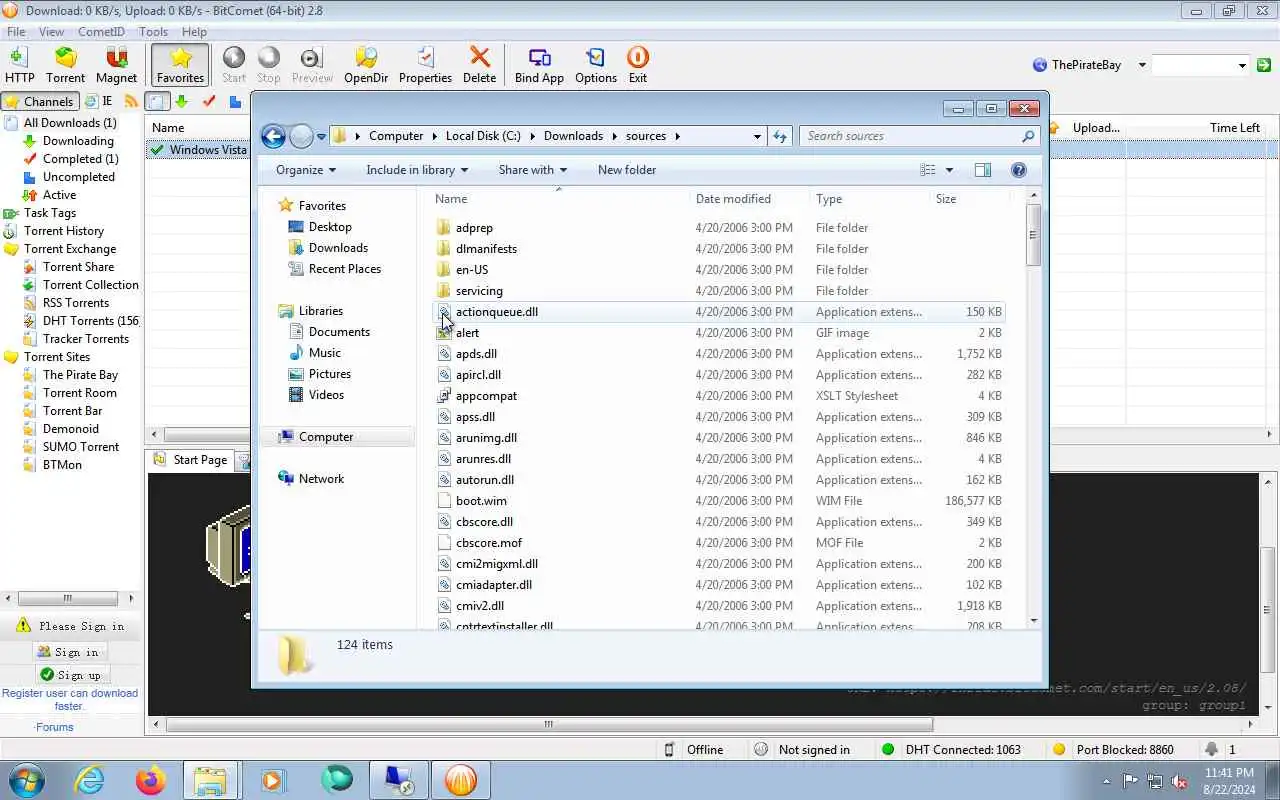Click the Register user can download faster link
The image size is (1280, 800).
click(x=70, y=699)
